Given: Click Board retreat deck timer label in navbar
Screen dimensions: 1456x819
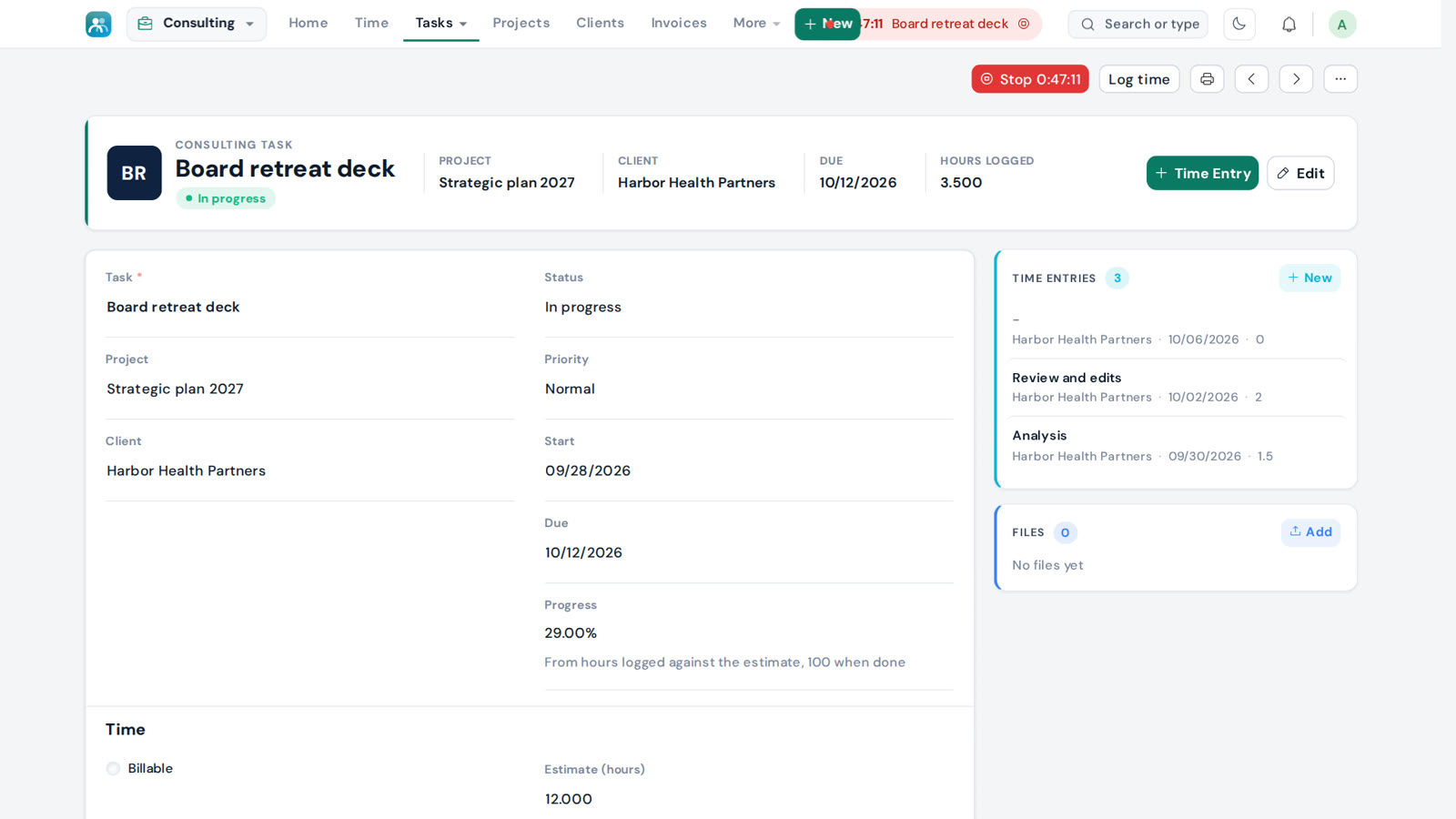Looking at the screenshot, I should 950,24.
